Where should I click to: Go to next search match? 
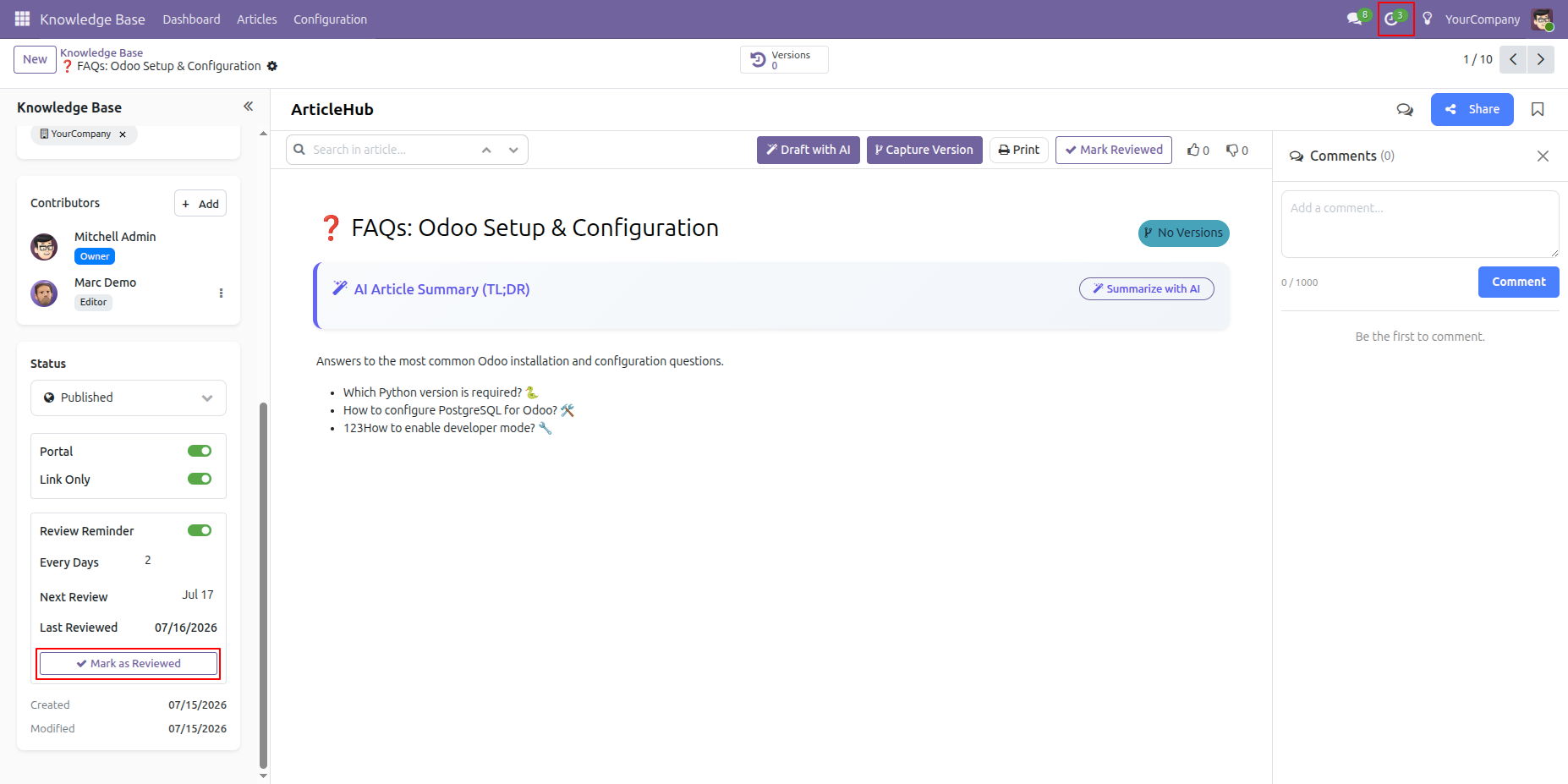click(x=513, y=150)
